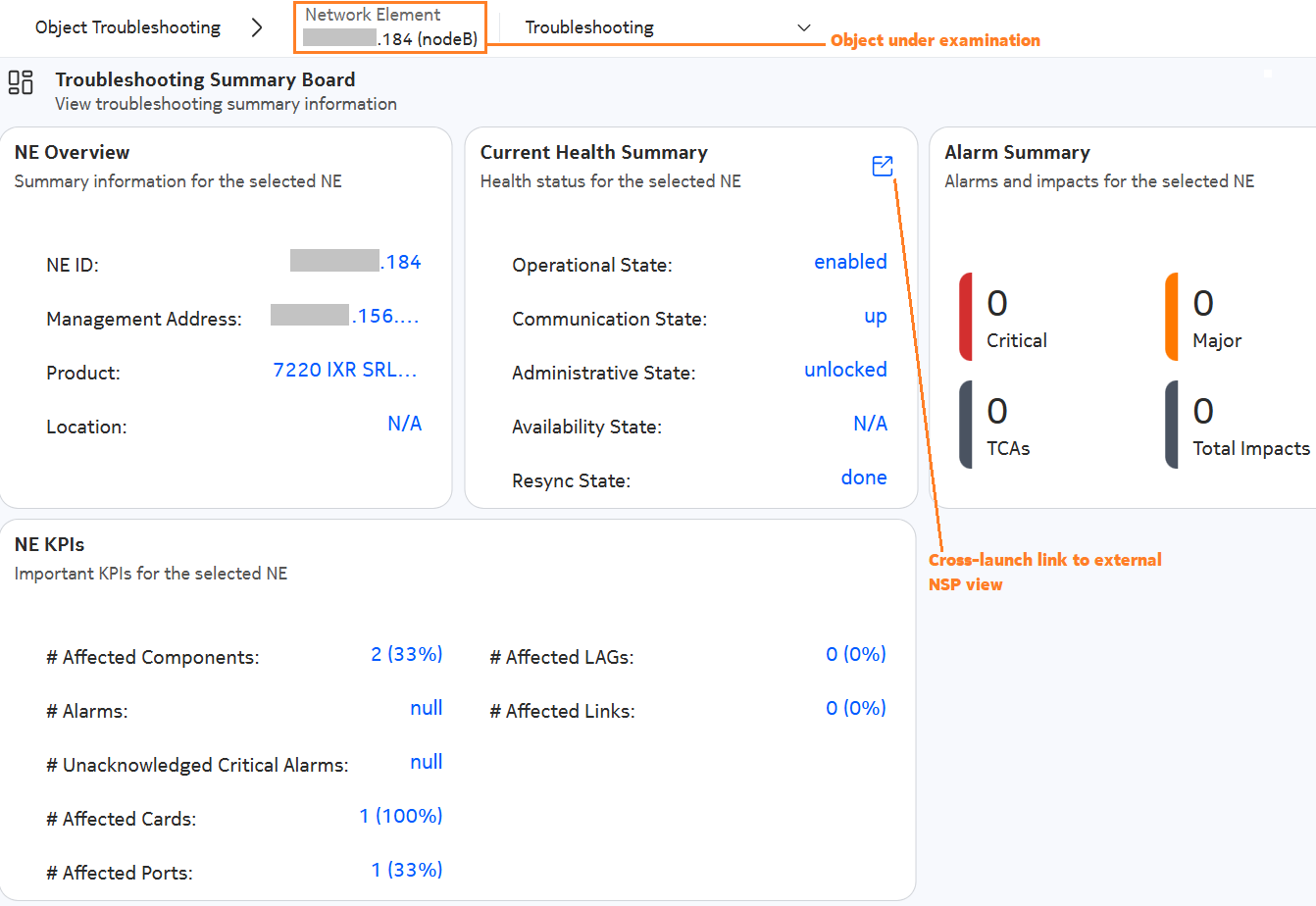Screen dimensions: 1316x906
Task: Click the null link beside # Alarms
Action: (427, 708)
